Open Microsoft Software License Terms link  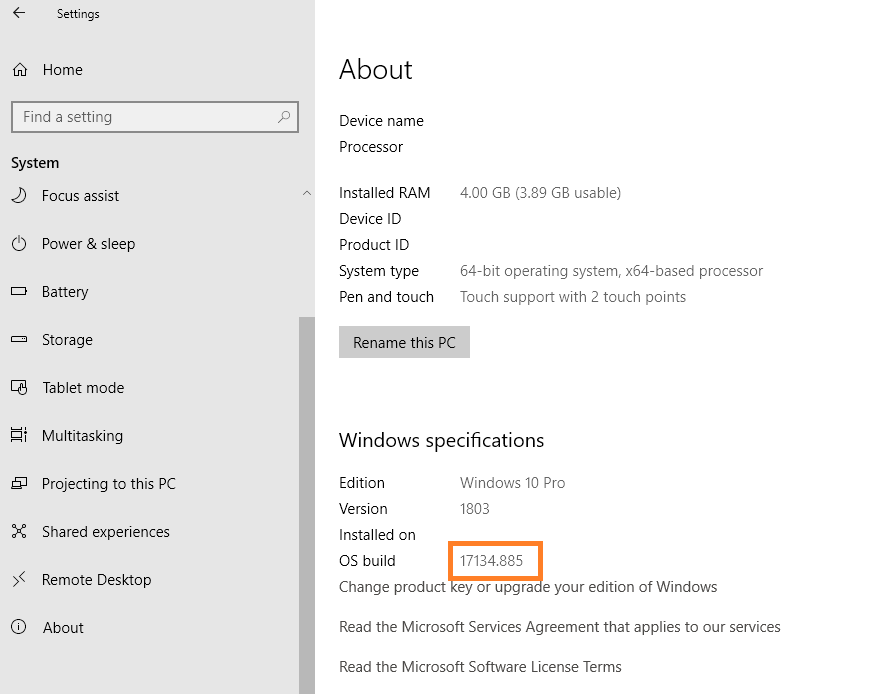point(480,667)
